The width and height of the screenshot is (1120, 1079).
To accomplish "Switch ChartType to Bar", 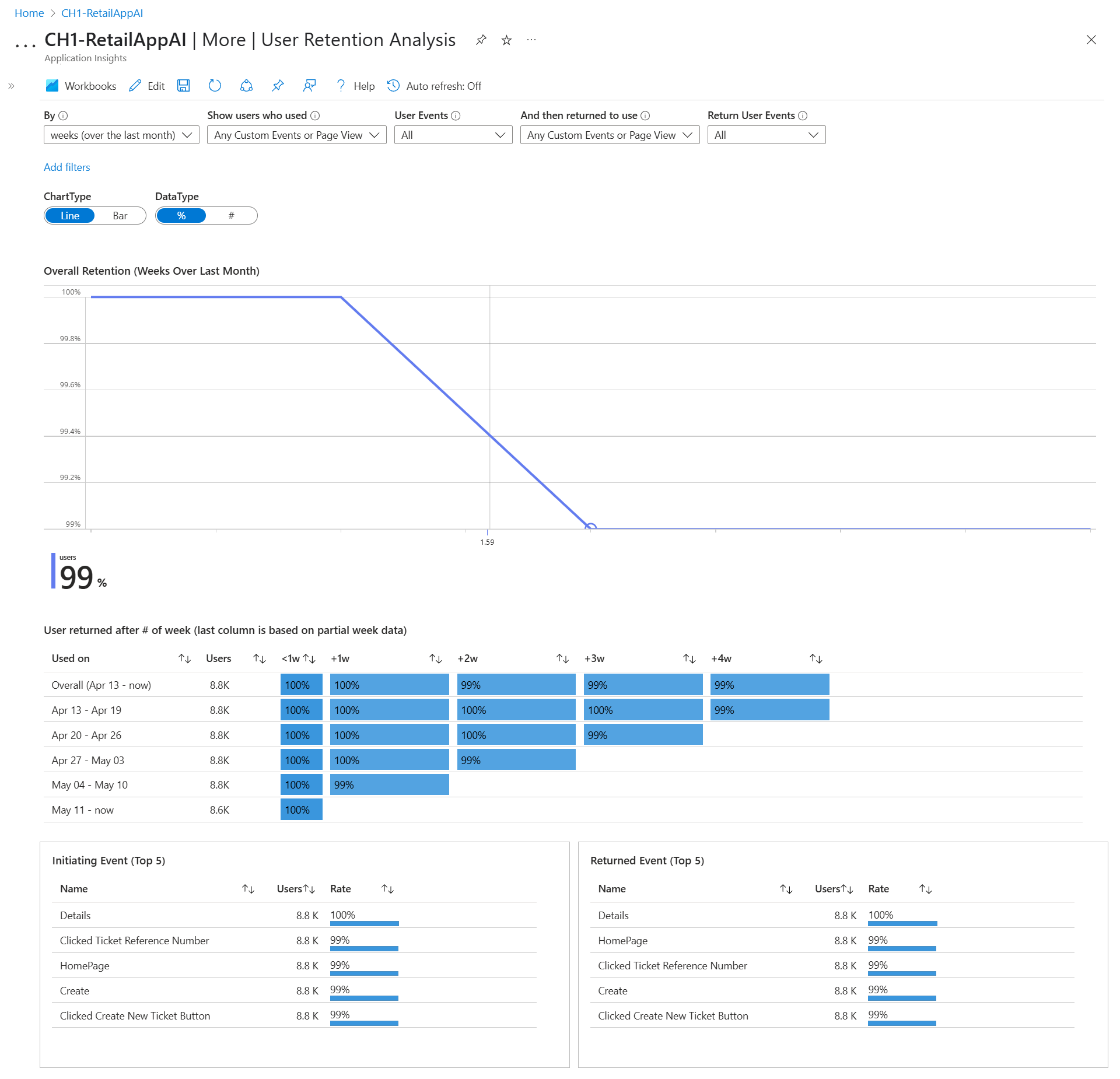I will pos(120,216).
